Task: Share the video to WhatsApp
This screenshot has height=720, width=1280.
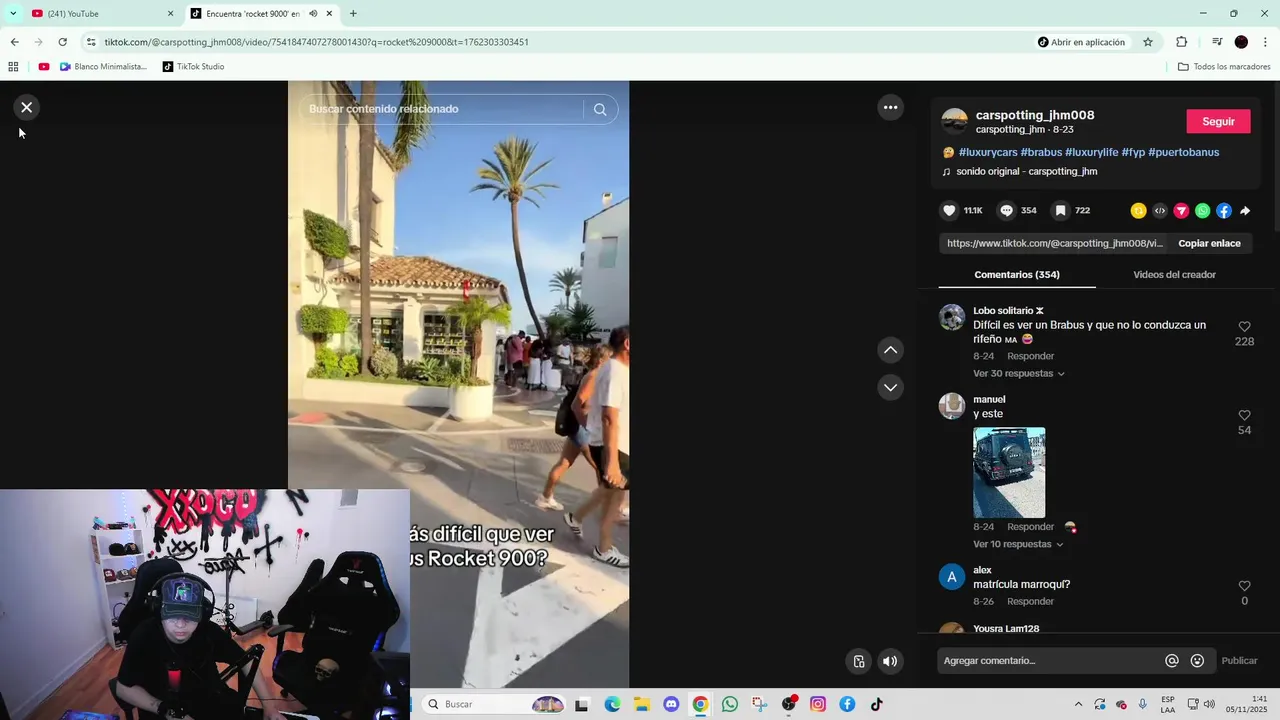Action: coord(1202,211)
